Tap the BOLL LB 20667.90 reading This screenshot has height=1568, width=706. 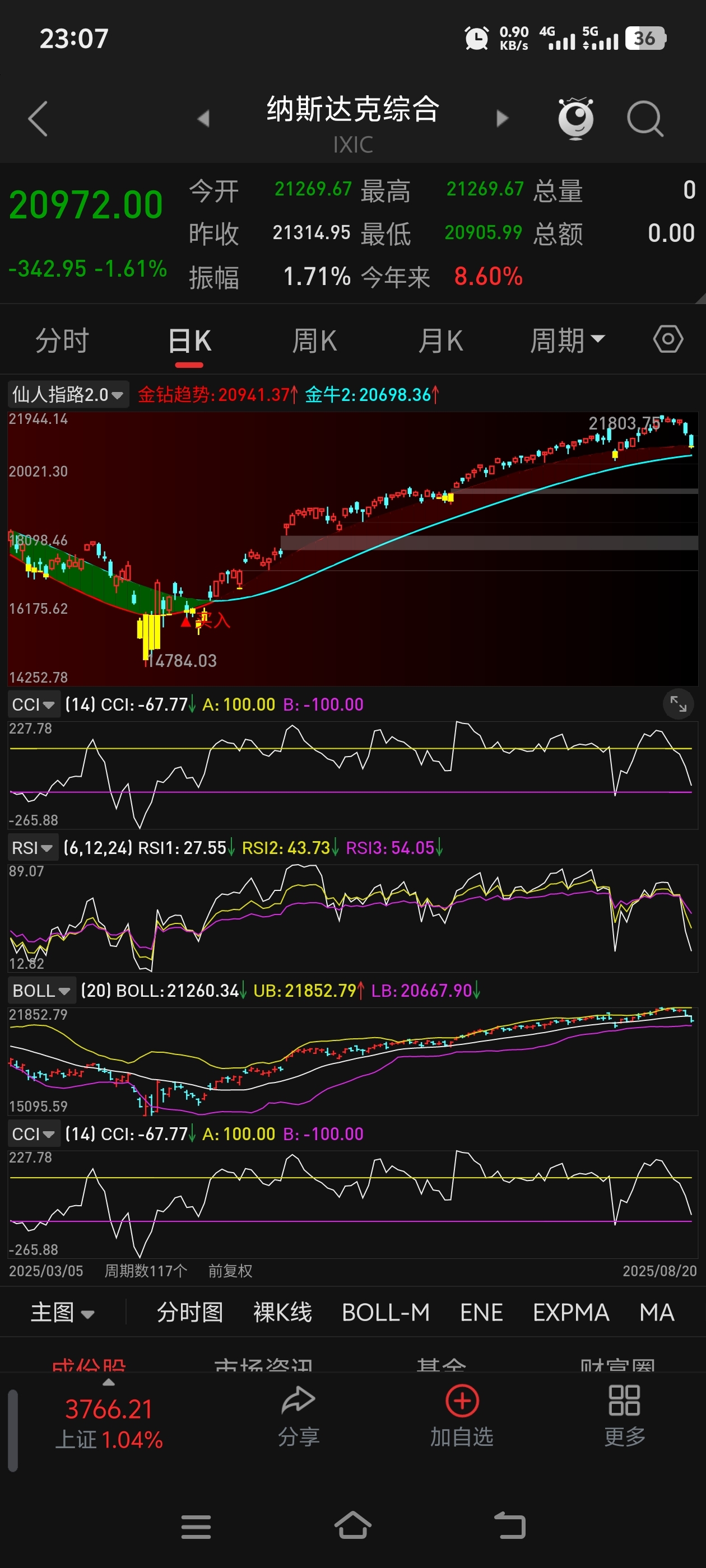click(426, 991)
